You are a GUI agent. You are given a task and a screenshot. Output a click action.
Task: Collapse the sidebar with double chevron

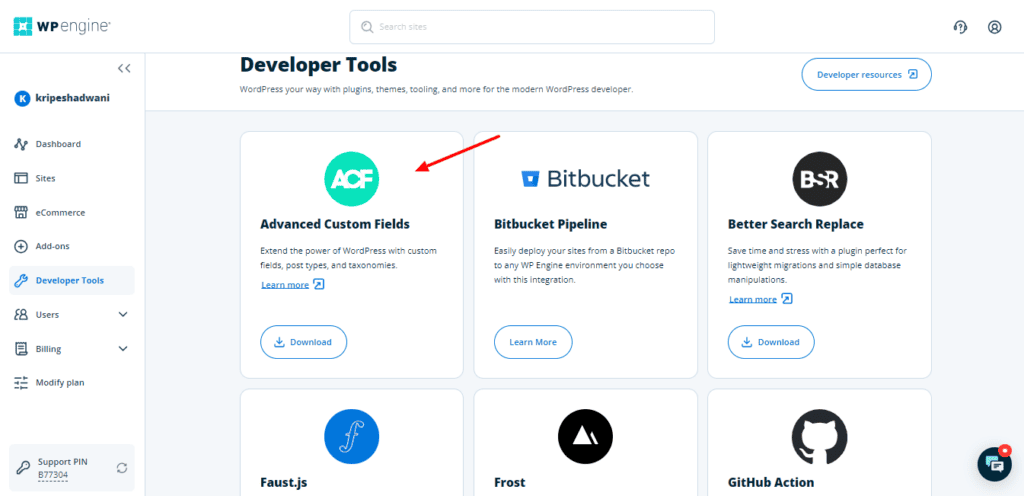click(124, 68)
